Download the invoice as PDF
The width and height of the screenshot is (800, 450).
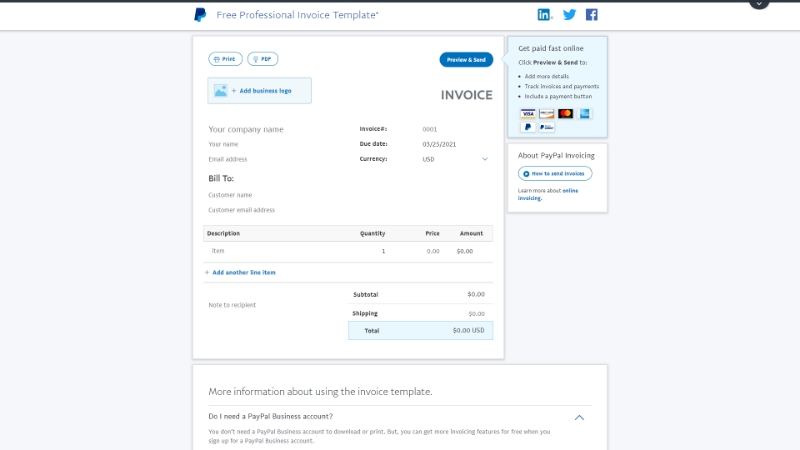pos(263,59)
